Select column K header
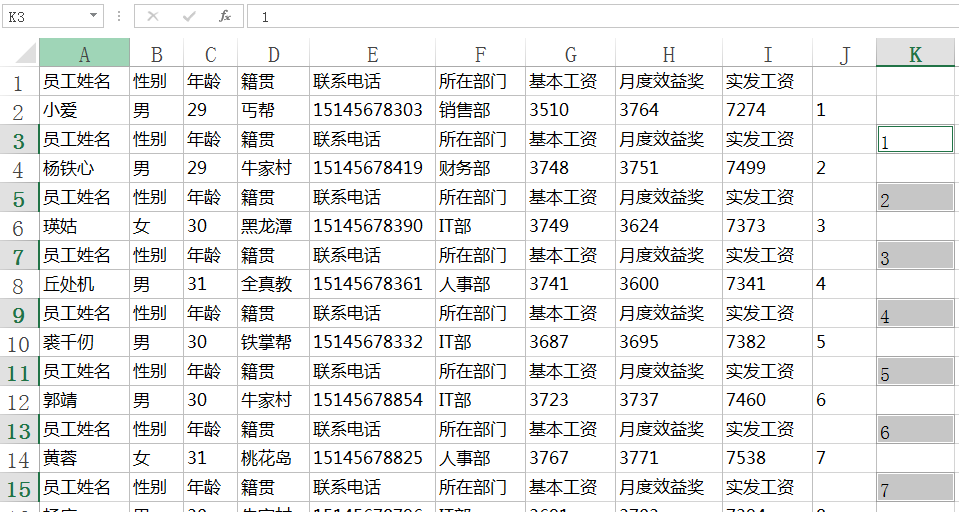Viewport: 959px width, 512px height. [915, 53]
